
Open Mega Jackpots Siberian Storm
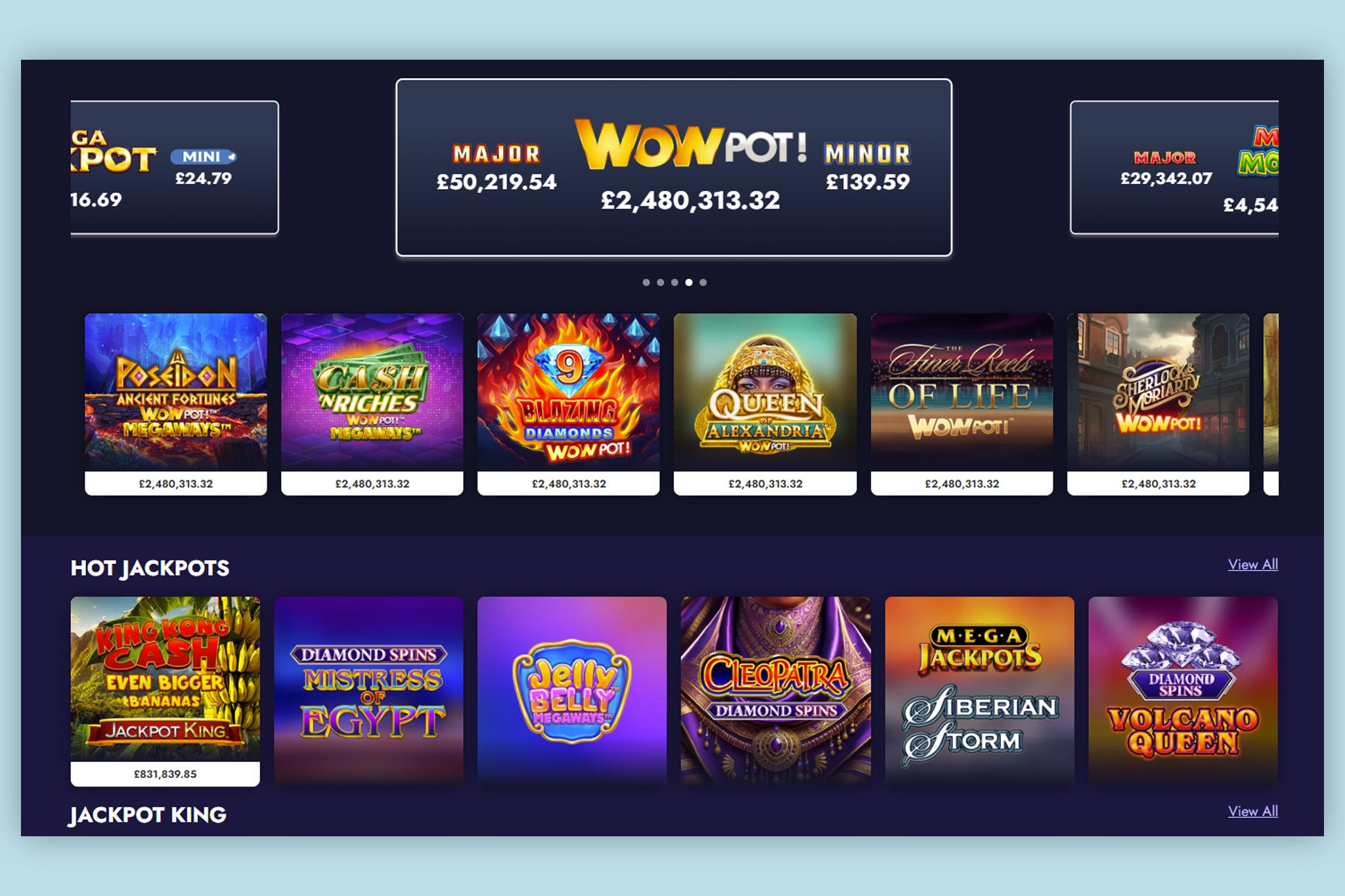[979, 691]
